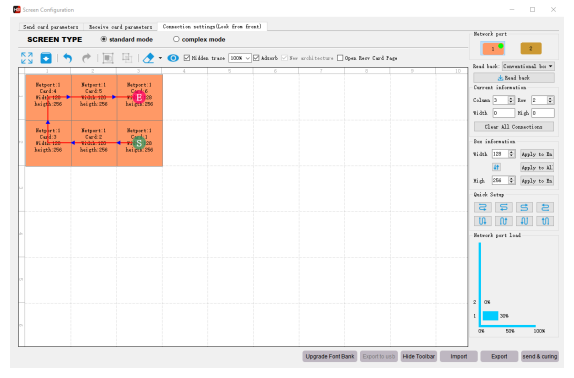Click the Upgrade Font Bank button
Viewport: 574px width, 378px height.
(x=330, y=356)
